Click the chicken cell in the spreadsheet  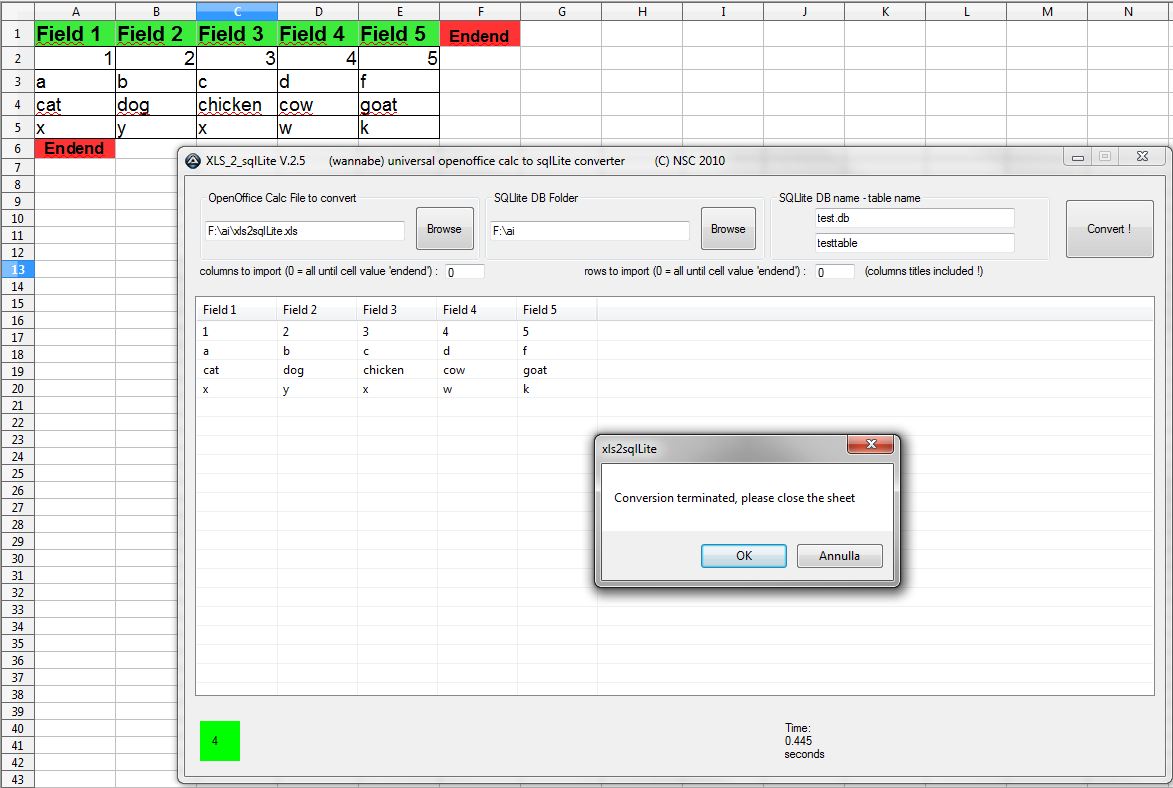coord(236,105)
